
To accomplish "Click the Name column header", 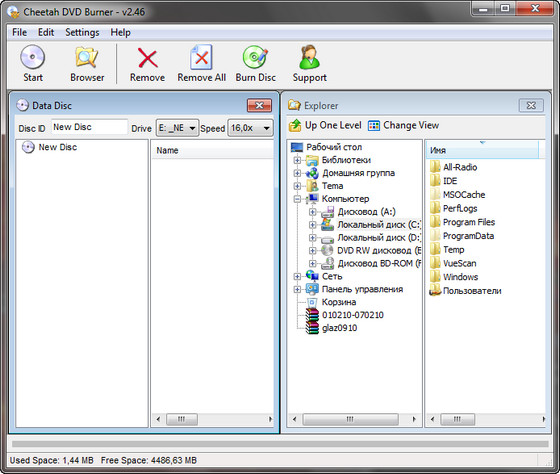I will pos(212,150).
